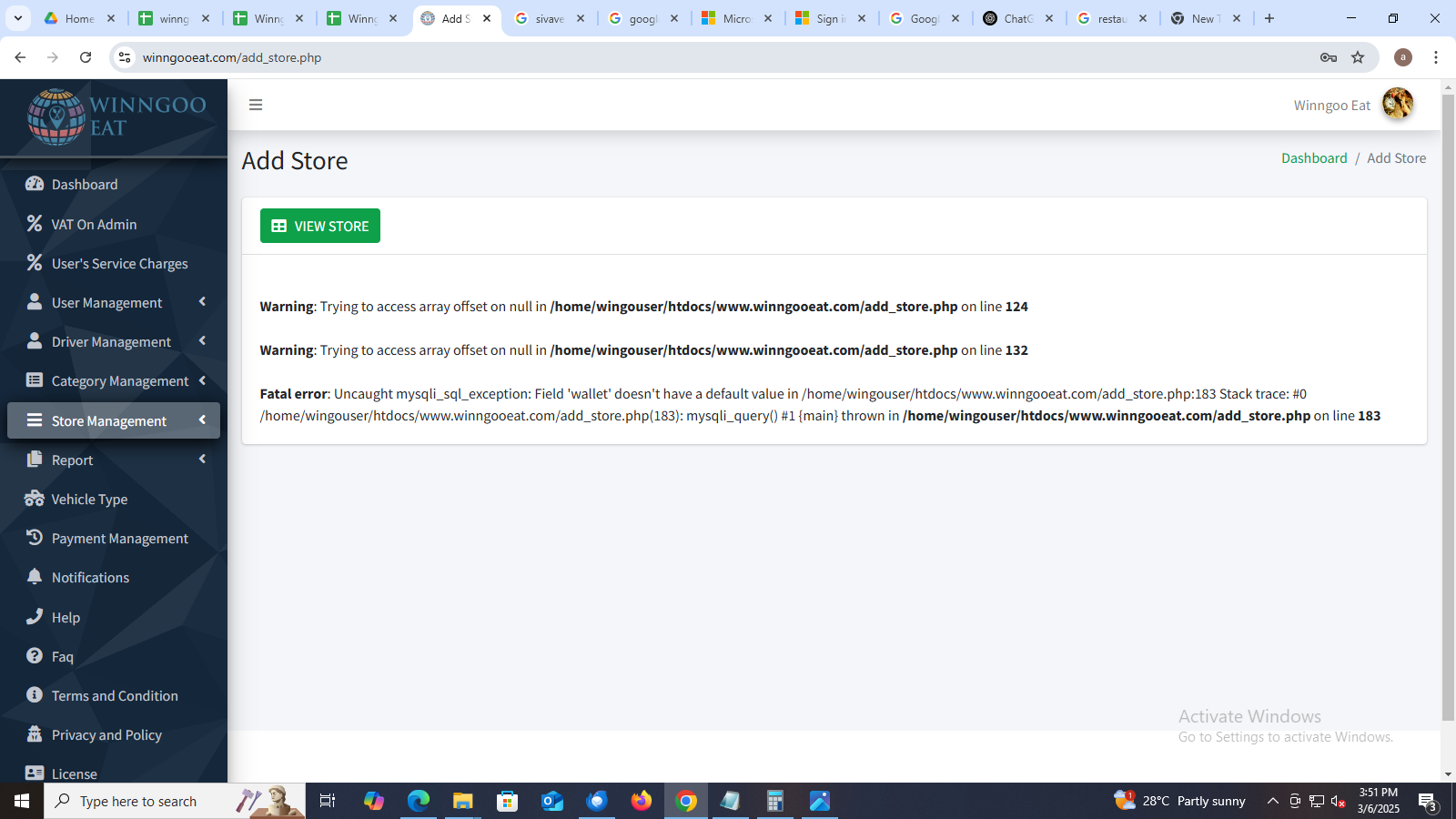Open the Winngoo Eat profile avatar

click(1397, 104)
